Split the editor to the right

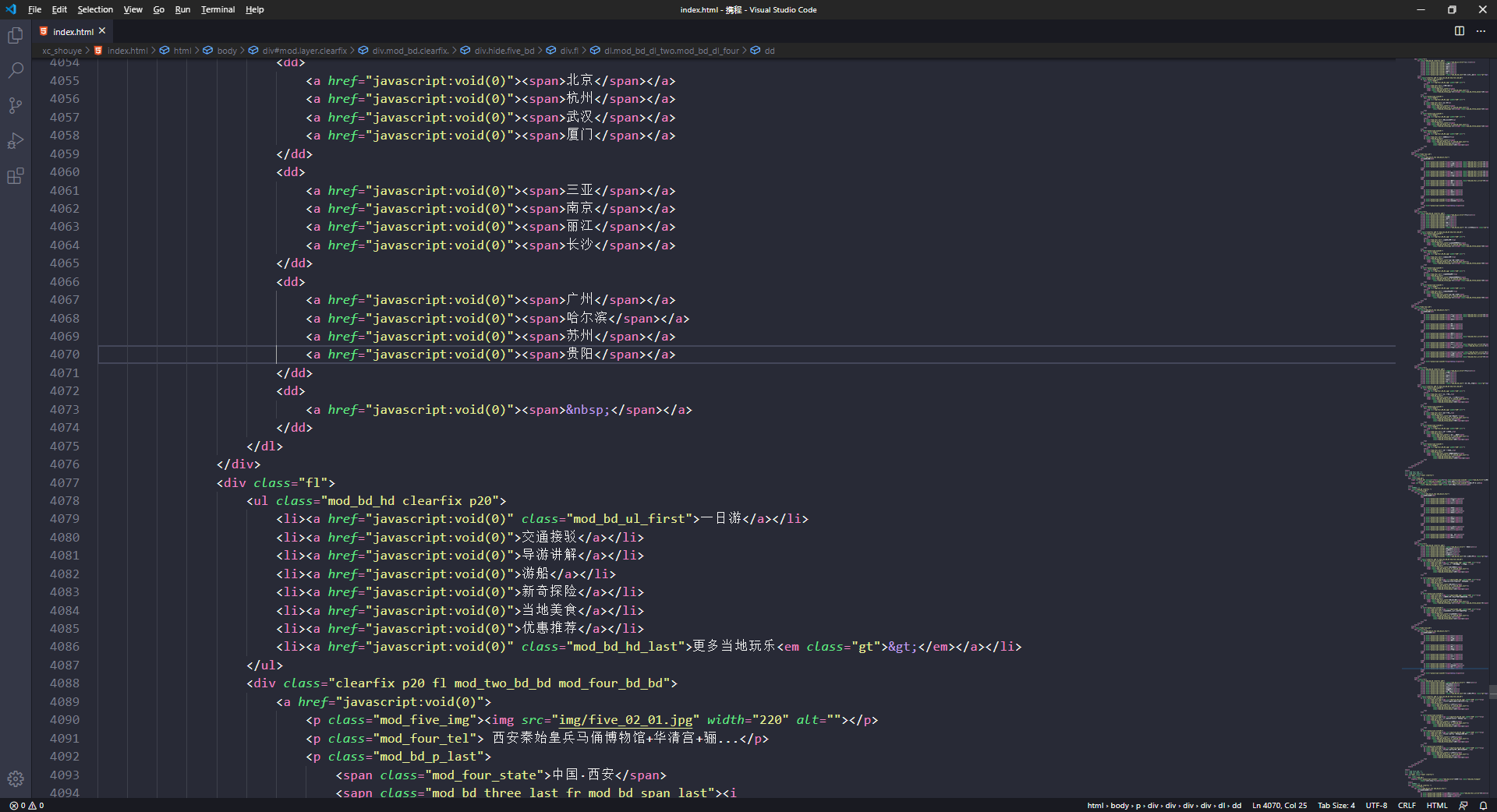point(1459,31)
